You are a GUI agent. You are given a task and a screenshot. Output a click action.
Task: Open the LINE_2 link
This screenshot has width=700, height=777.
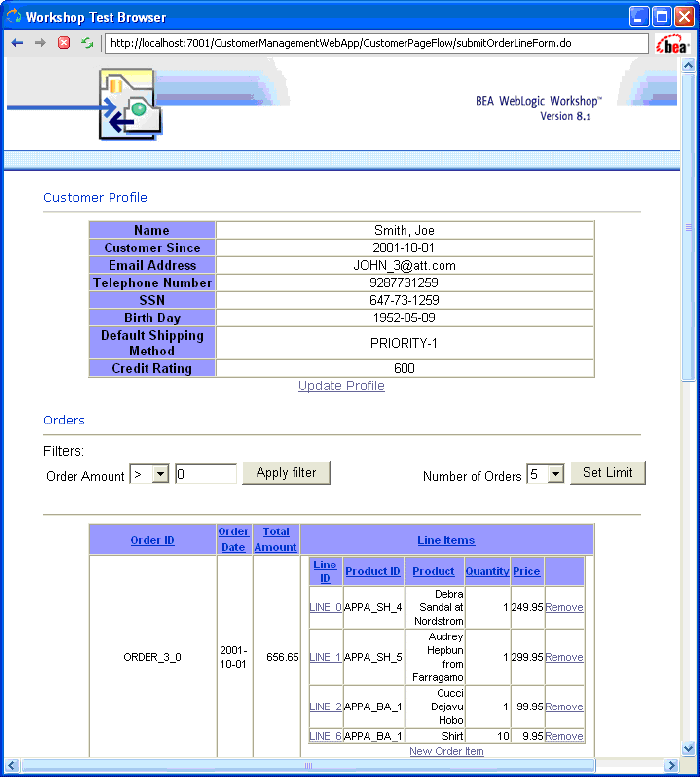click(325, 707)
